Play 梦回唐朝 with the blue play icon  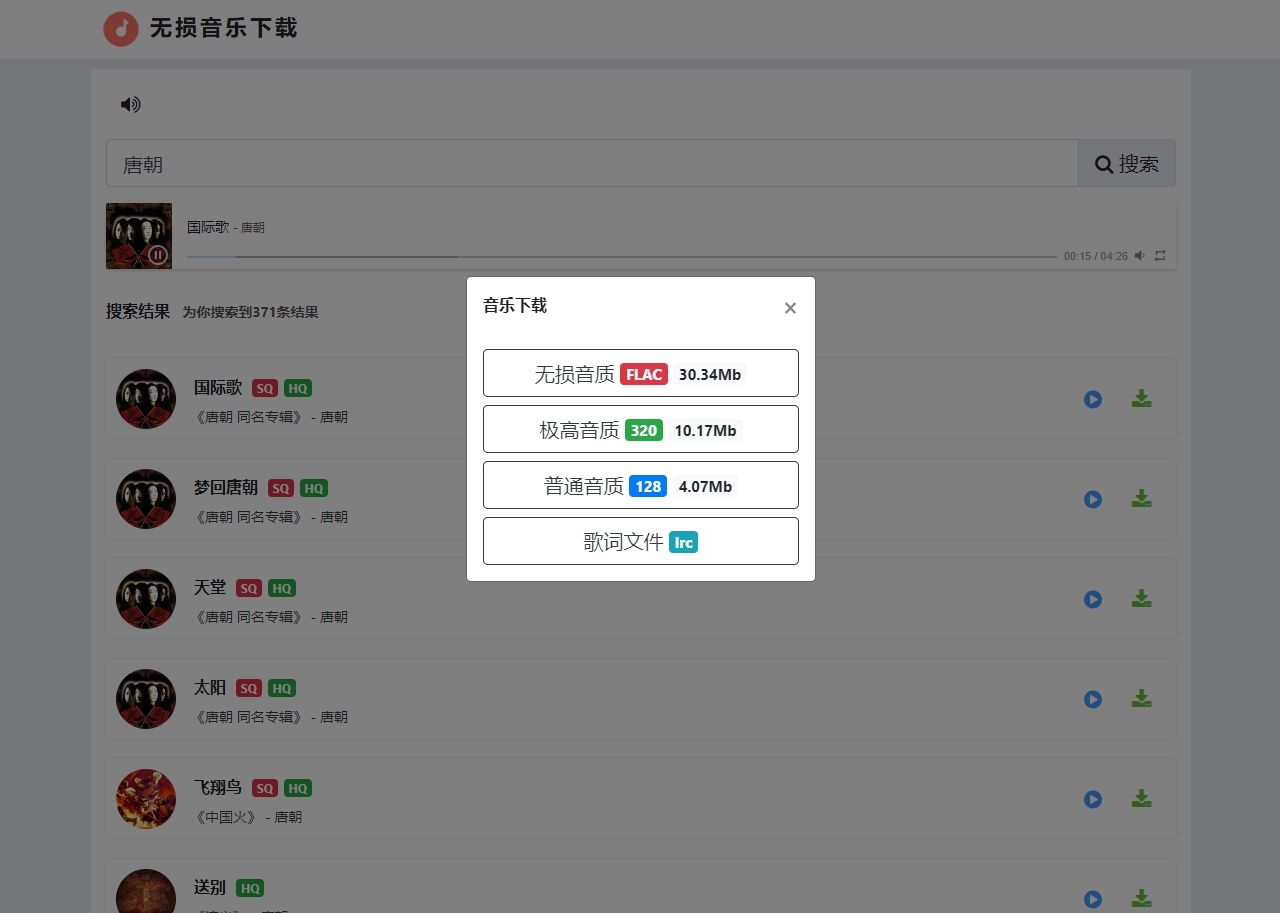click(1092, 499)
